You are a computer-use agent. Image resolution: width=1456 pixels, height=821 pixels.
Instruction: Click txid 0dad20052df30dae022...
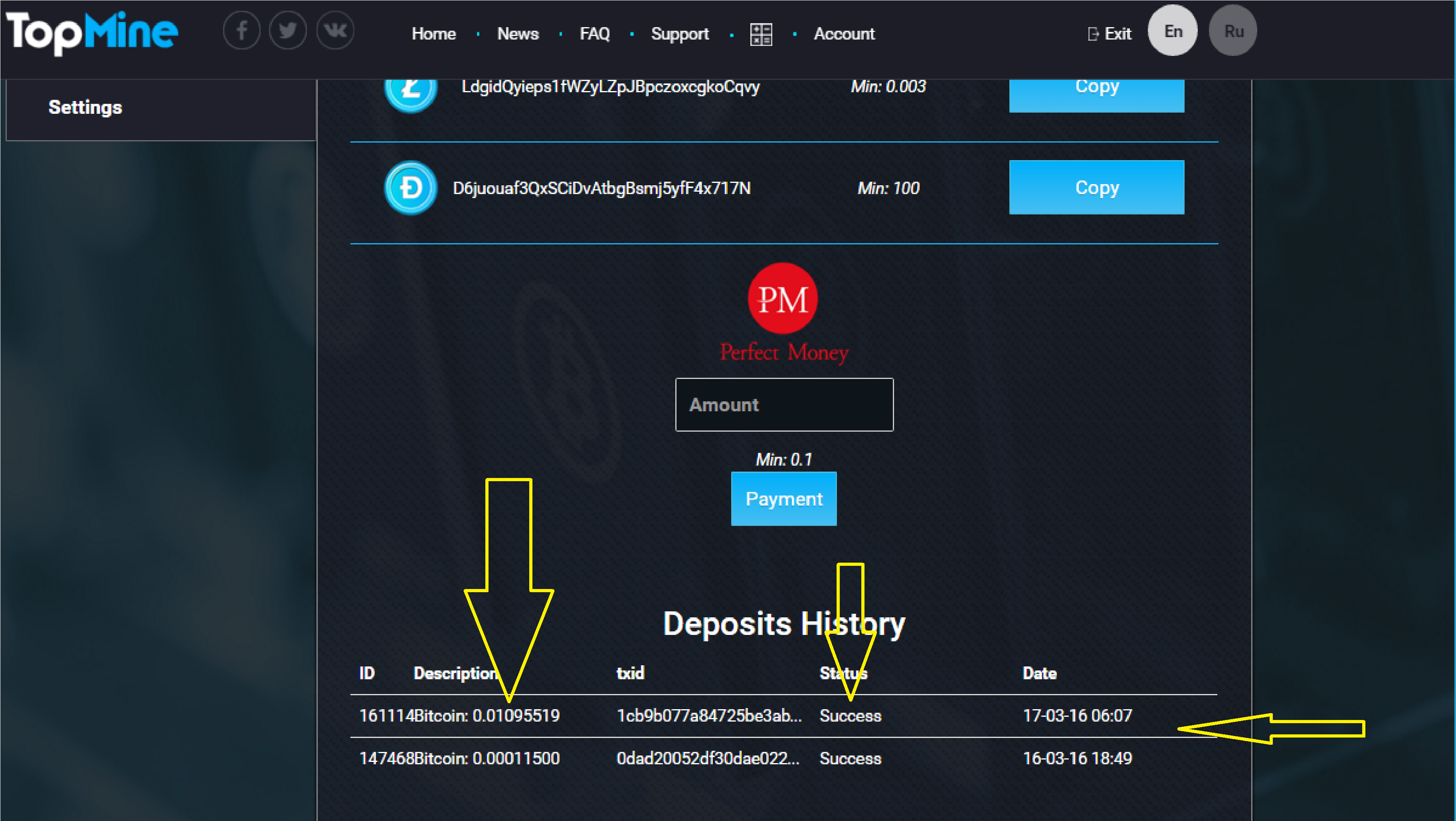[x=708, y=758]
